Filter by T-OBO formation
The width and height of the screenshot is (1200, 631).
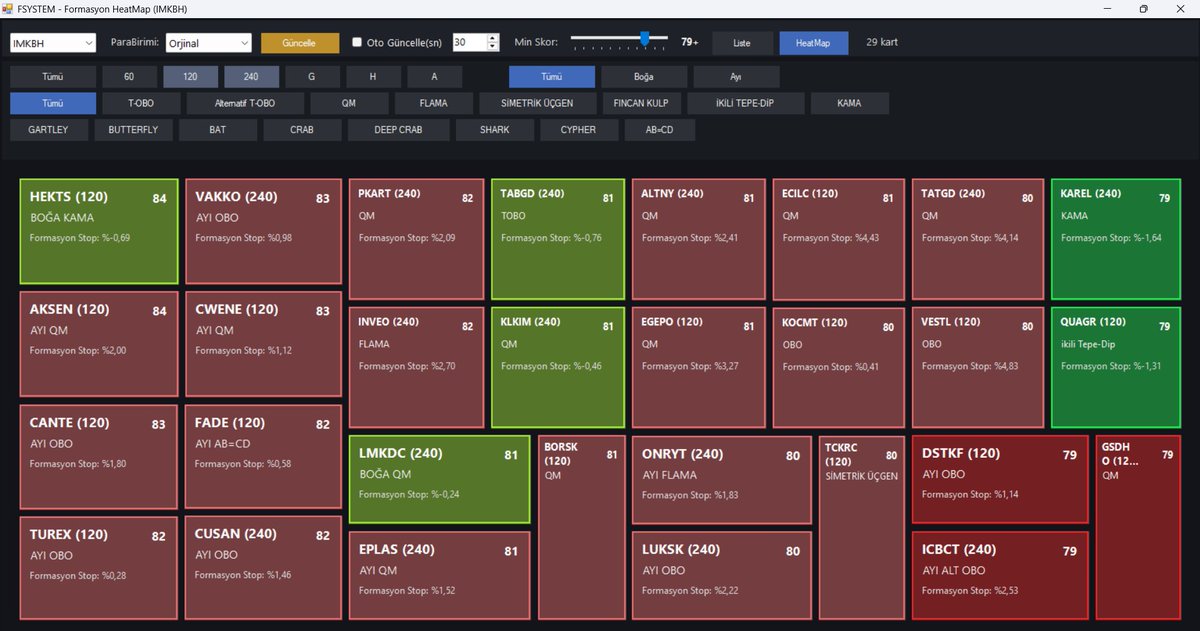click(141, 103)
